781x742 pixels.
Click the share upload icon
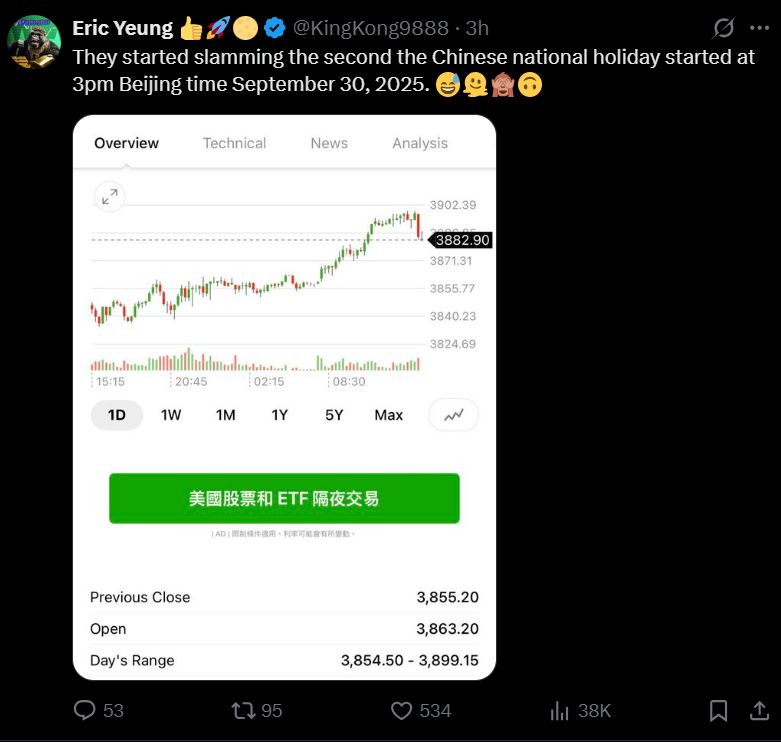[759, 710]
